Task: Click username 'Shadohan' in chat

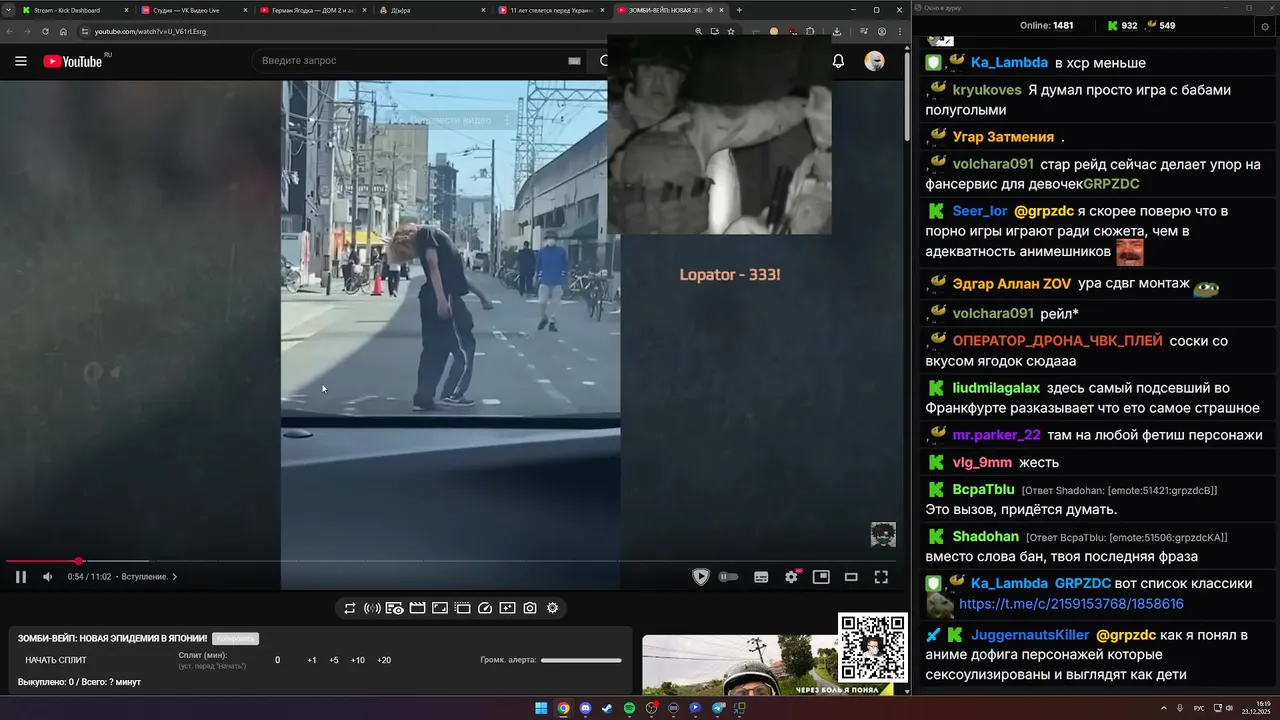Action: (985, 537)
